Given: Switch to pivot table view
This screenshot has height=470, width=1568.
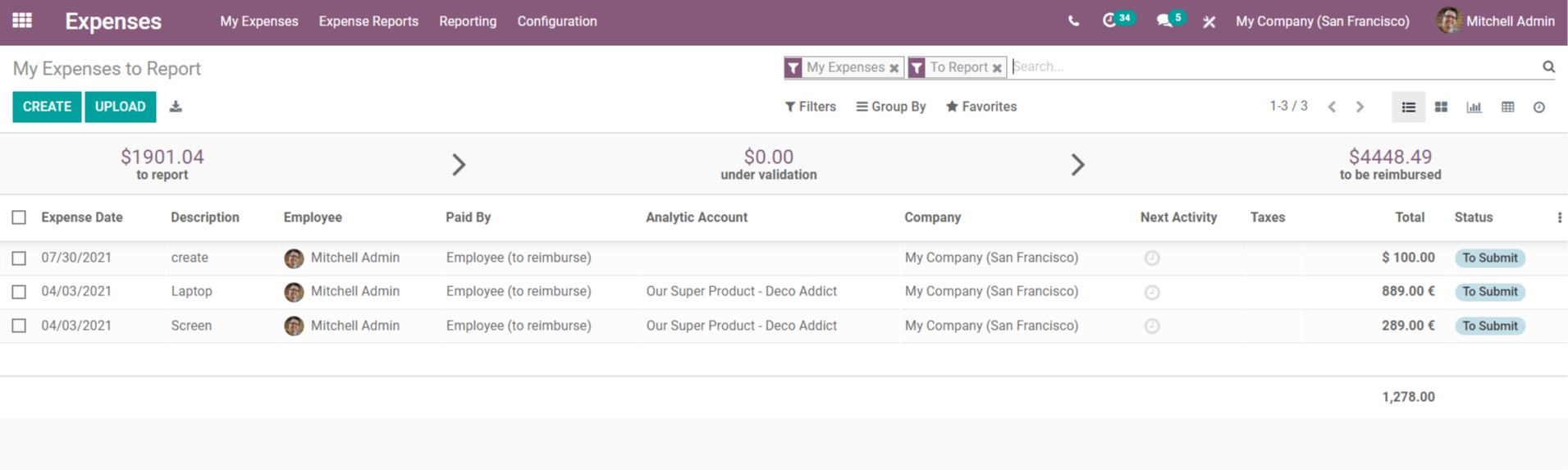Looking at the screenshot, I should coord(1507,107).
